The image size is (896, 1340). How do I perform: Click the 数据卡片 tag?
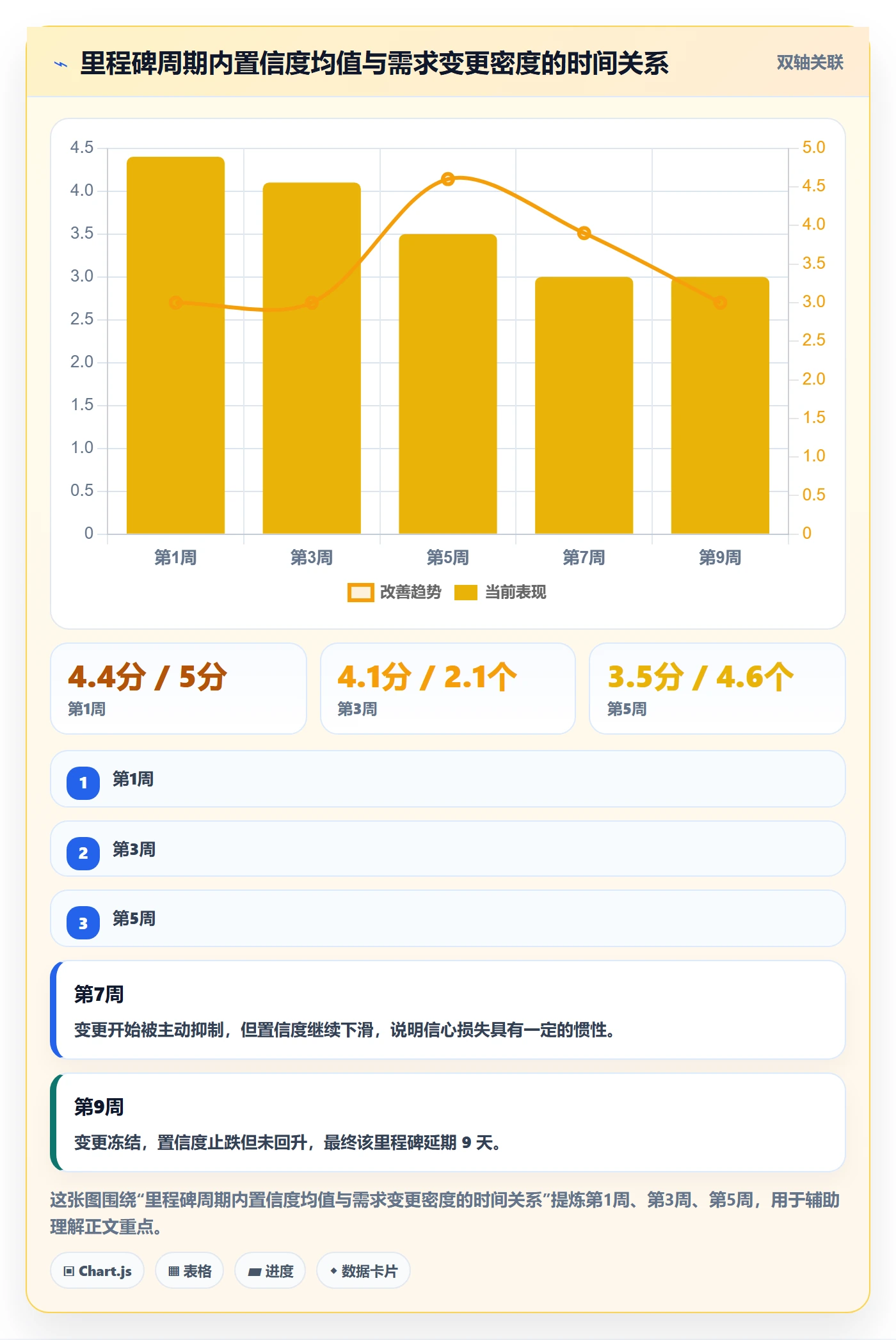coord(364,1271)
